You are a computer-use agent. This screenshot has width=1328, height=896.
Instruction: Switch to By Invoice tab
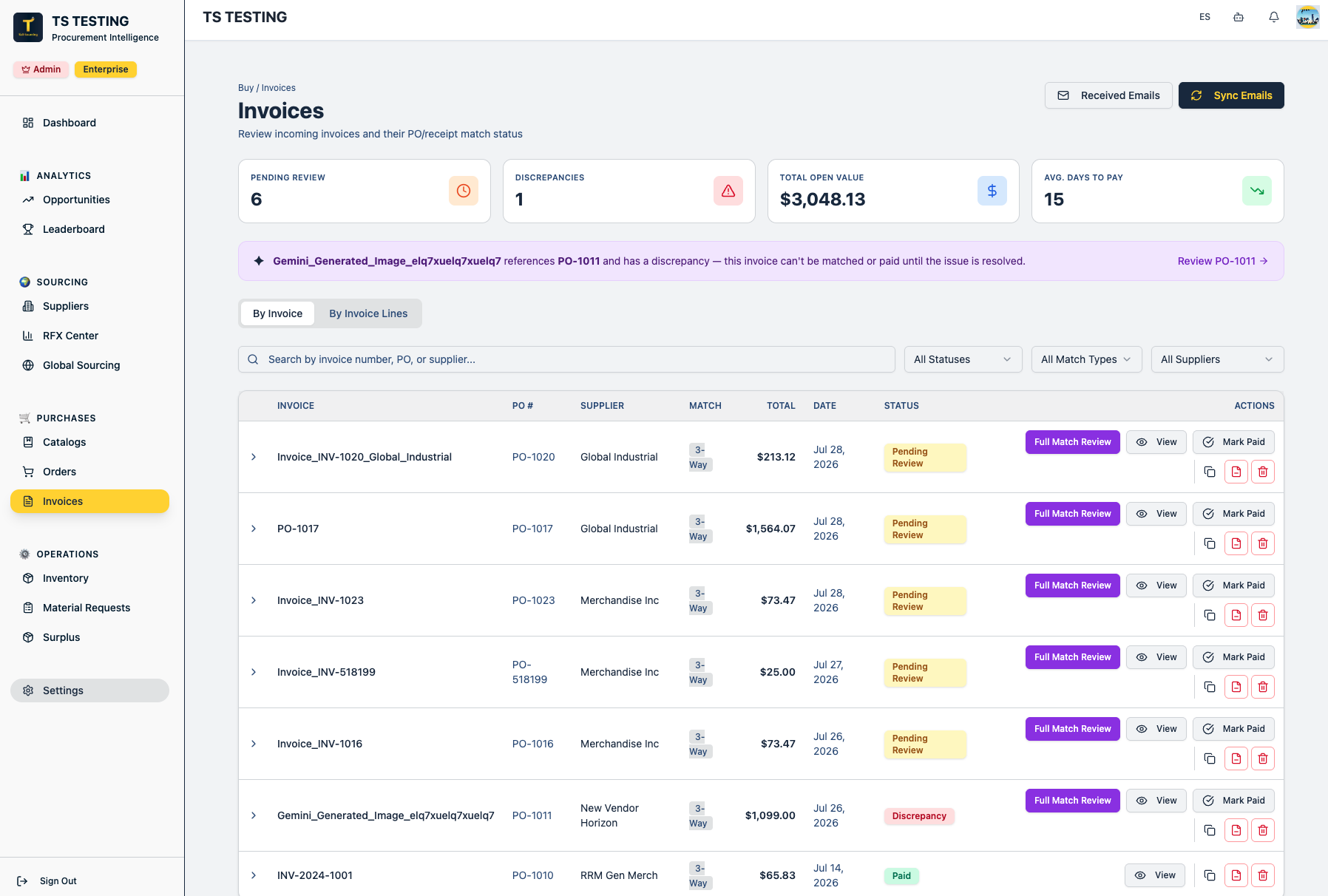[x=277, y=313]
